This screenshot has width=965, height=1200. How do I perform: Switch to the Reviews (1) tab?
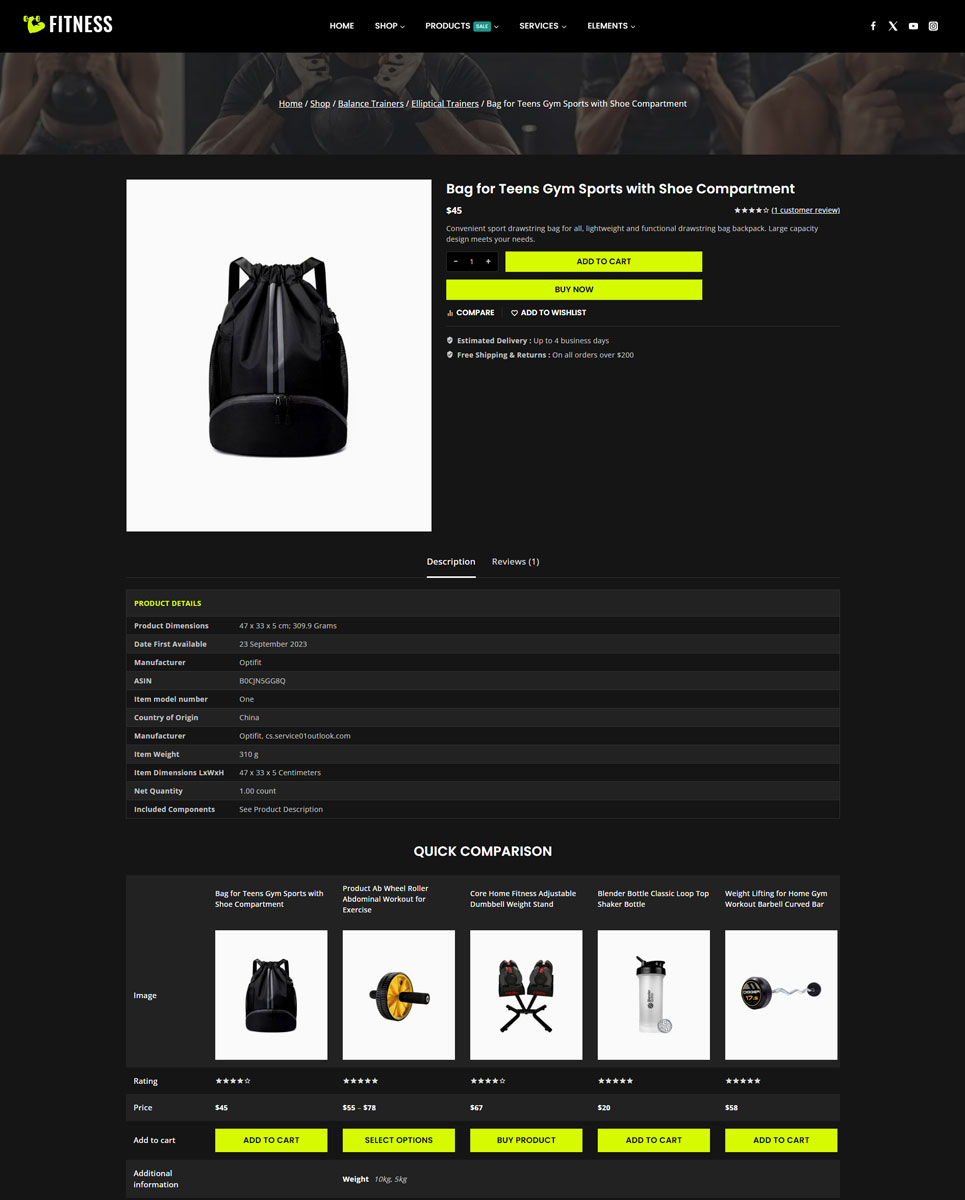pos(515,561)
